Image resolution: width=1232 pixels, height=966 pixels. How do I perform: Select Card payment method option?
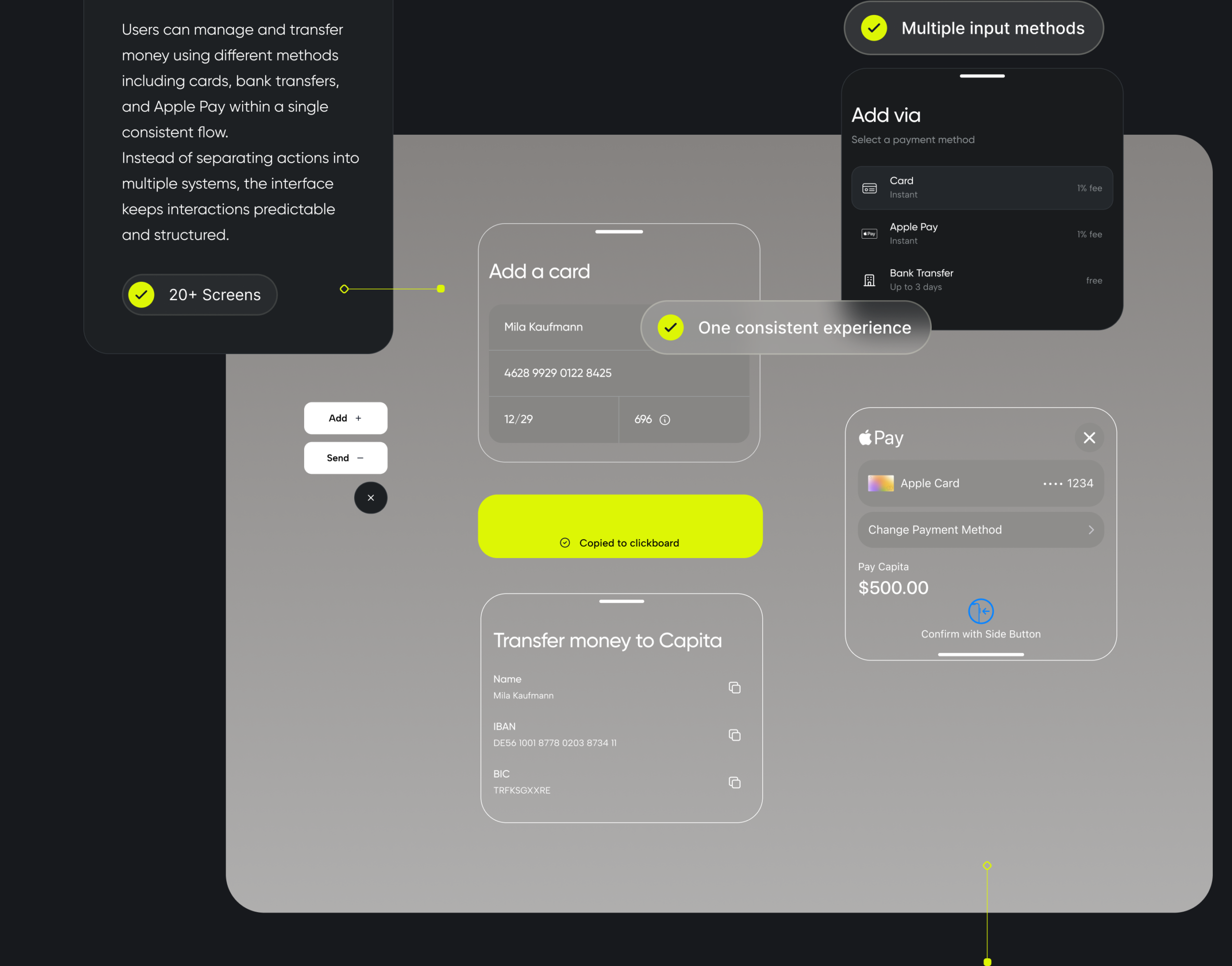click(x=981, y=188)
